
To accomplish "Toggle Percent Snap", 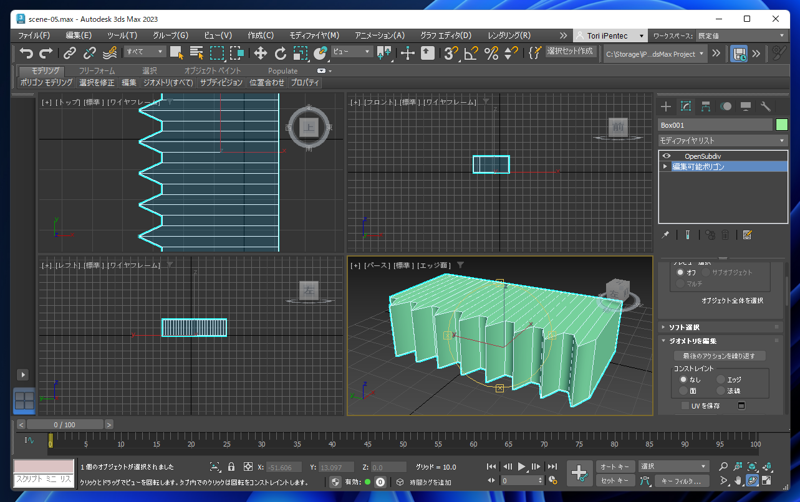I will click(491, 53).
